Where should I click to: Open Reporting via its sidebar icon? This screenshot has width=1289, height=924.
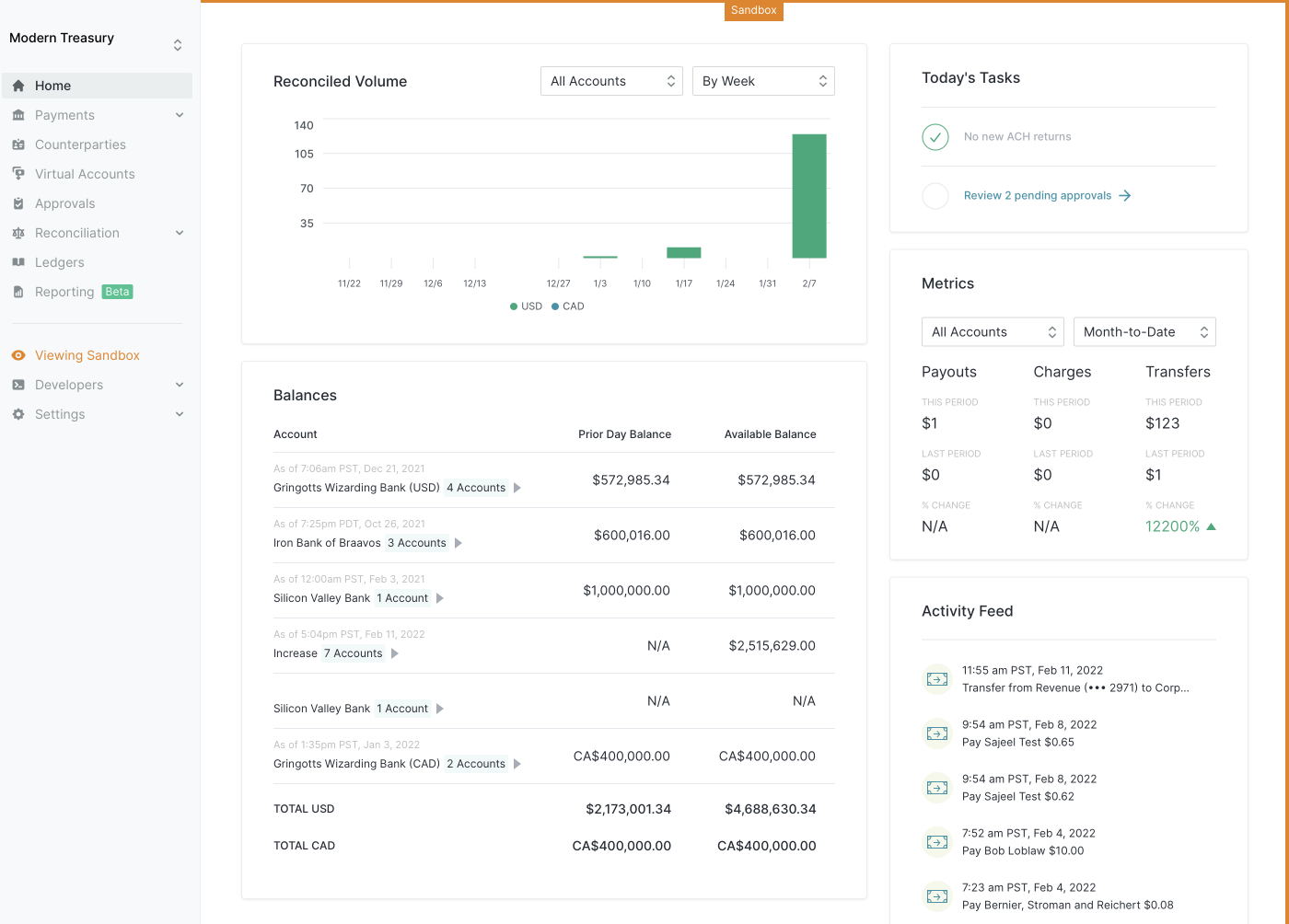tap(18, 291)
